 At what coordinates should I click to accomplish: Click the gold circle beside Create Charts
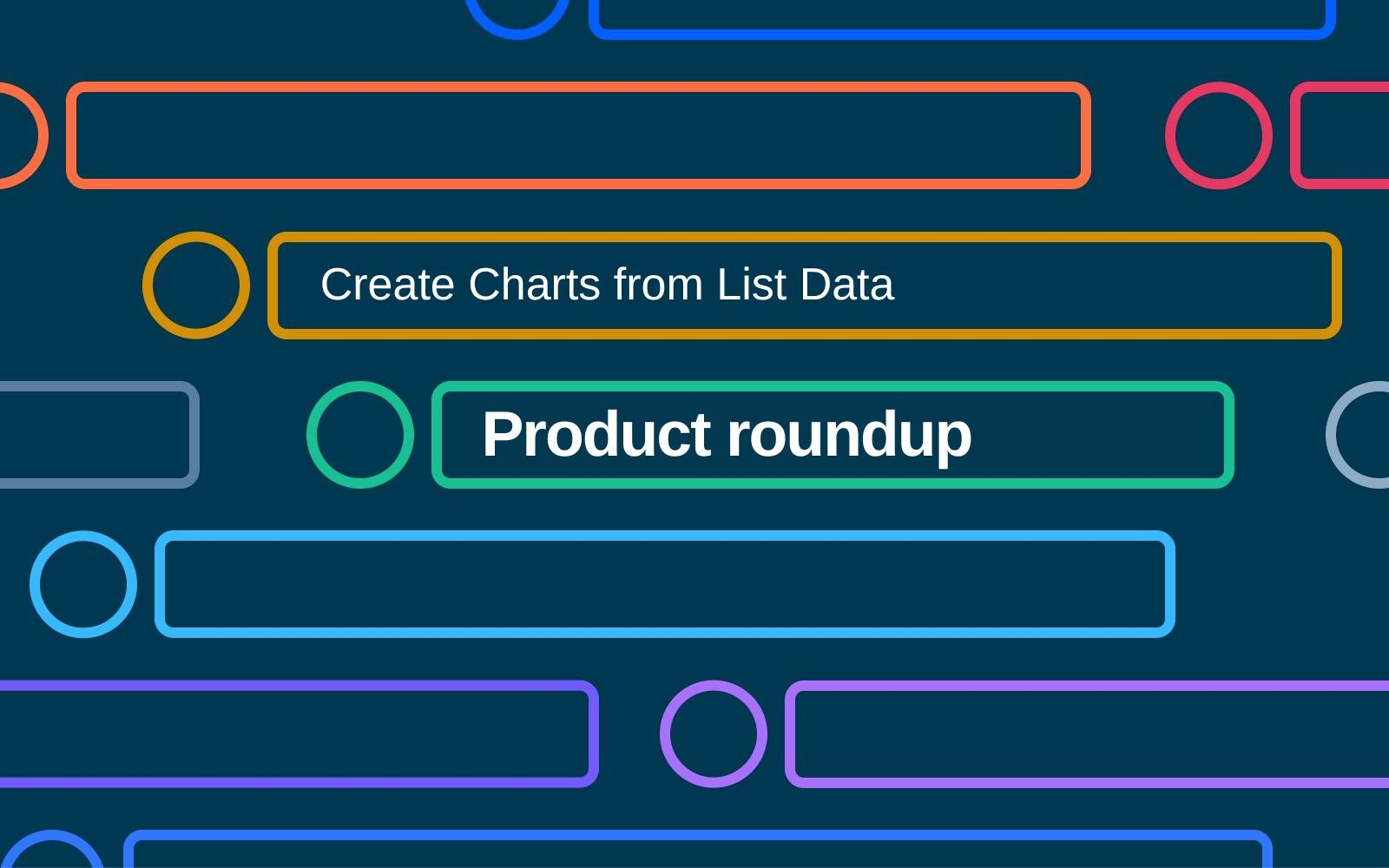(196, 285)
